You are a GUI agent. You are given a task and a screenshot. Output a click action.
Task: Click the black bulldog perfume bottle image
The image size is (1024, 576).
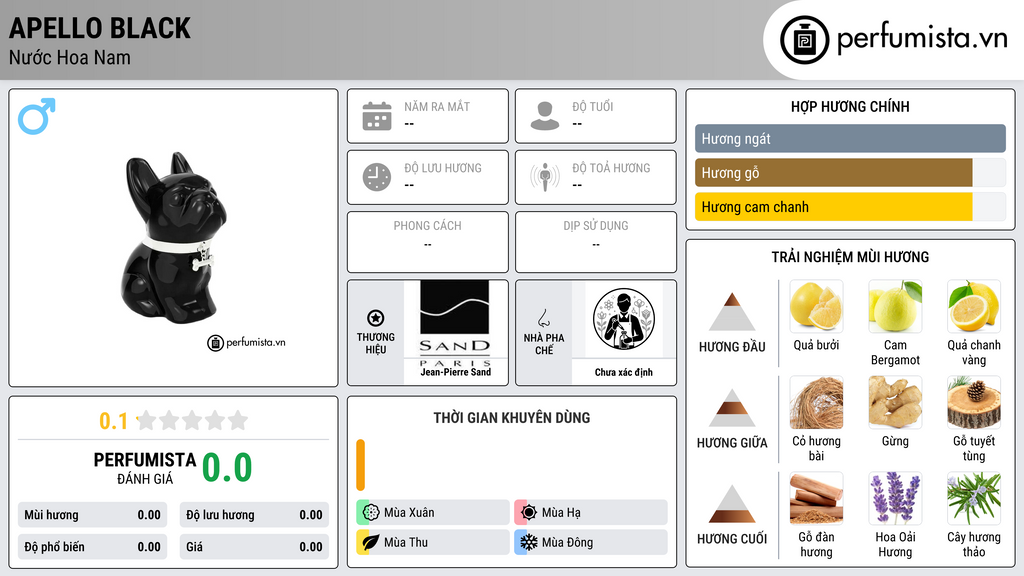pos(174,238)
